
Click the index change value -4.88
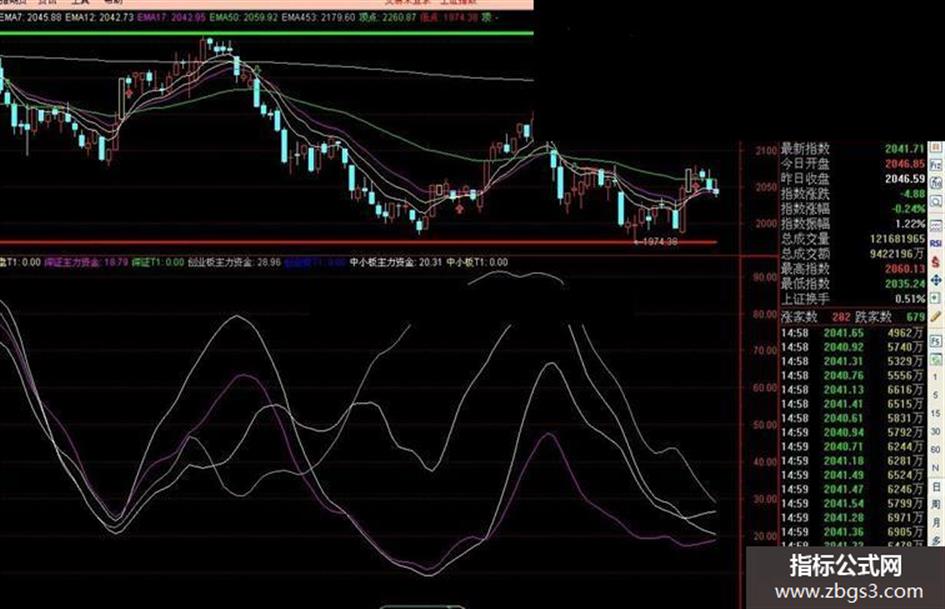[912, 194]
